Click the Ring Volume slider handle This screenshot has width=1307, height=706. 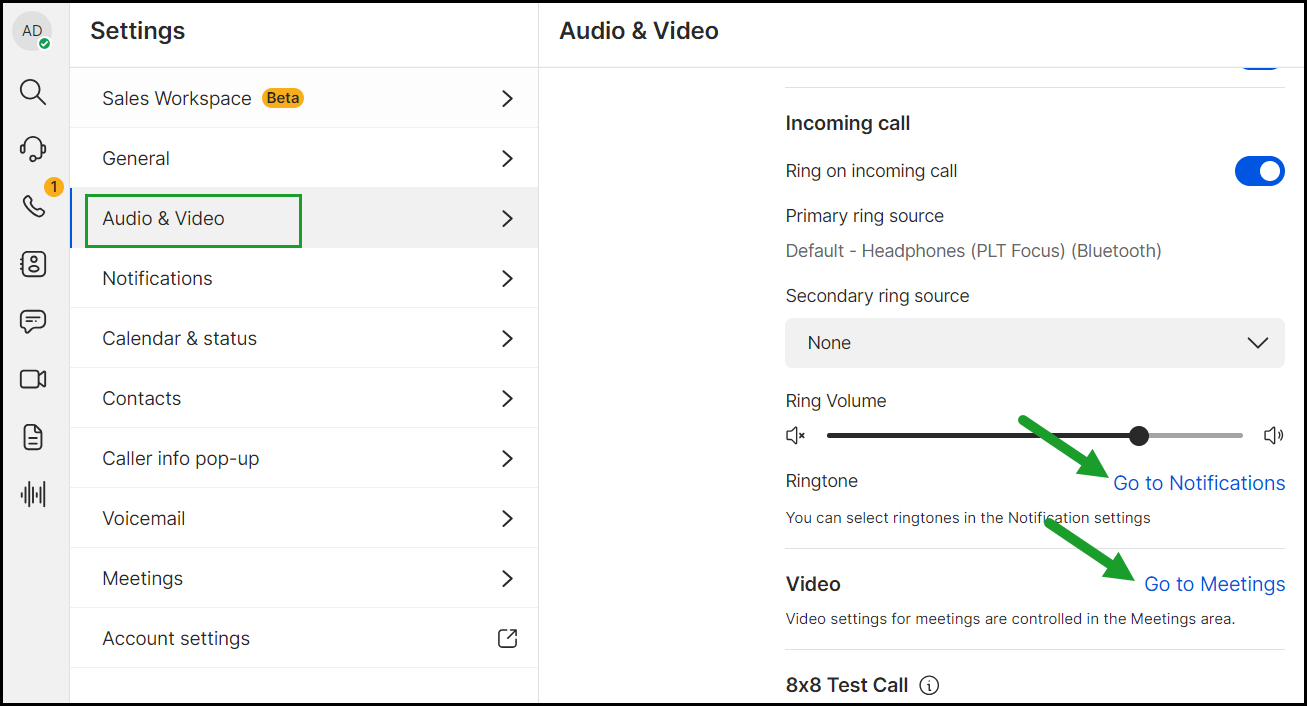[1138, 435]
